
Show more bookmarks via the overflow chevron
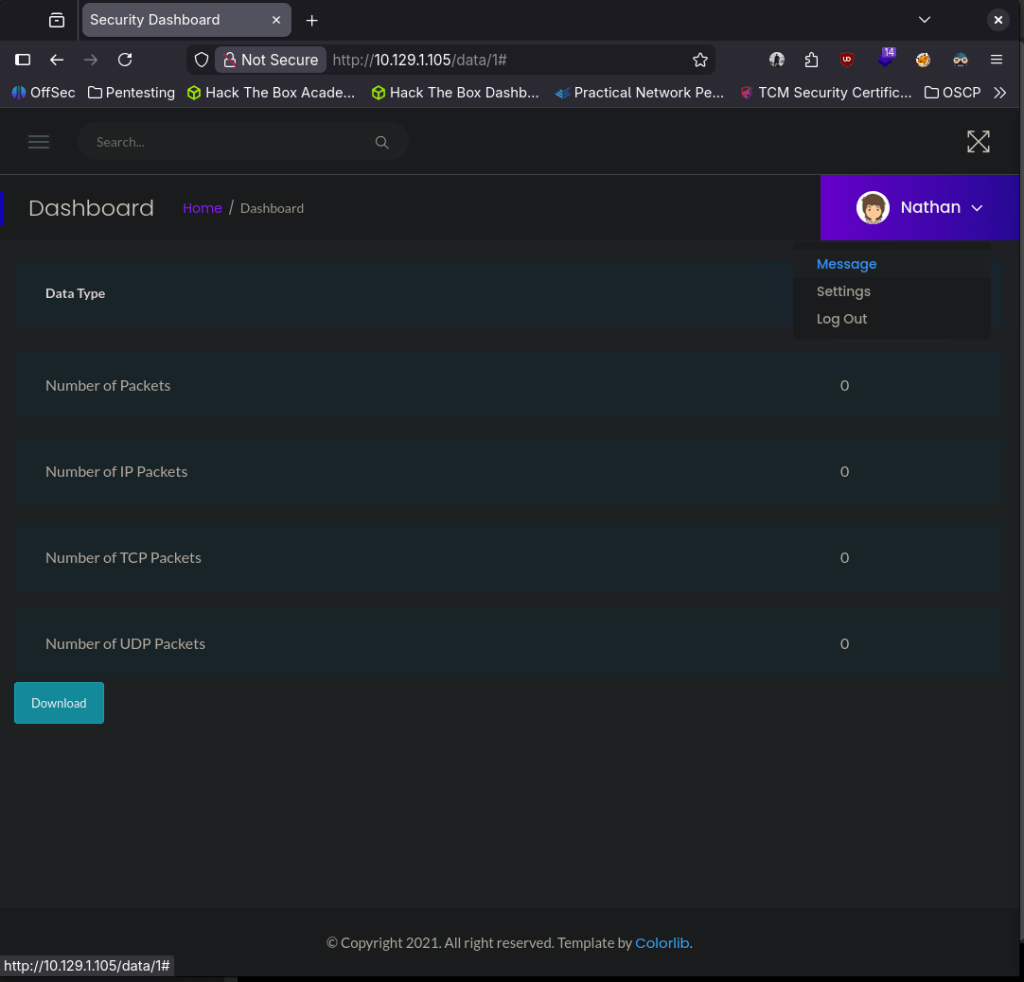tap(999, 93)
